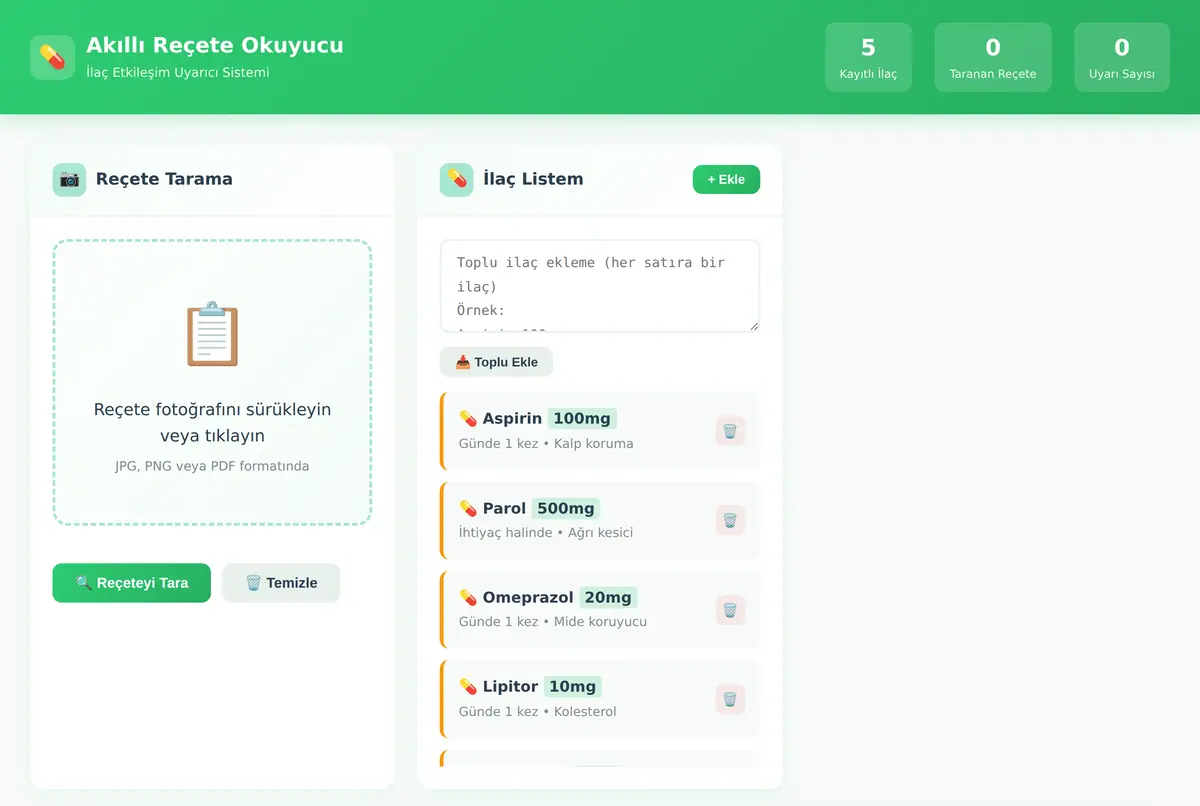Click the pill icon beside İlaç Listem

[456, 180]
